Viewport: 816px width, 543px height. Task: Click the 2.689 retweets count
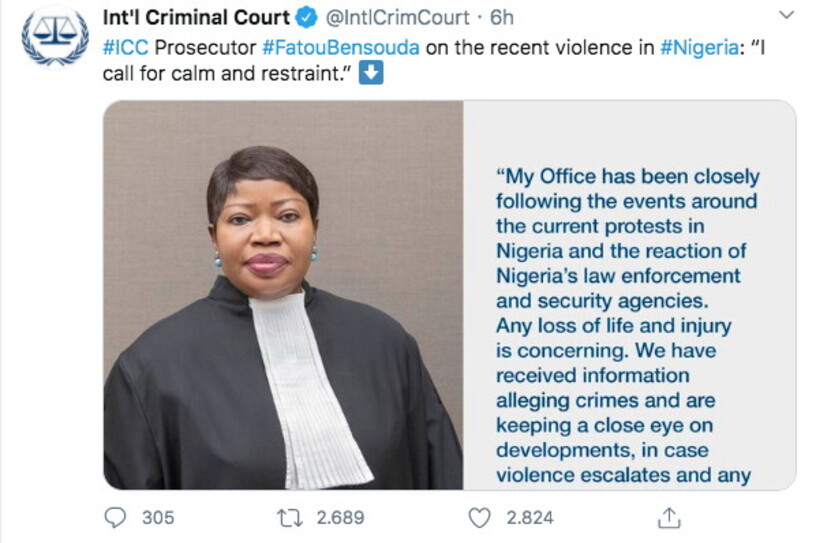click(x=340, y=517)
